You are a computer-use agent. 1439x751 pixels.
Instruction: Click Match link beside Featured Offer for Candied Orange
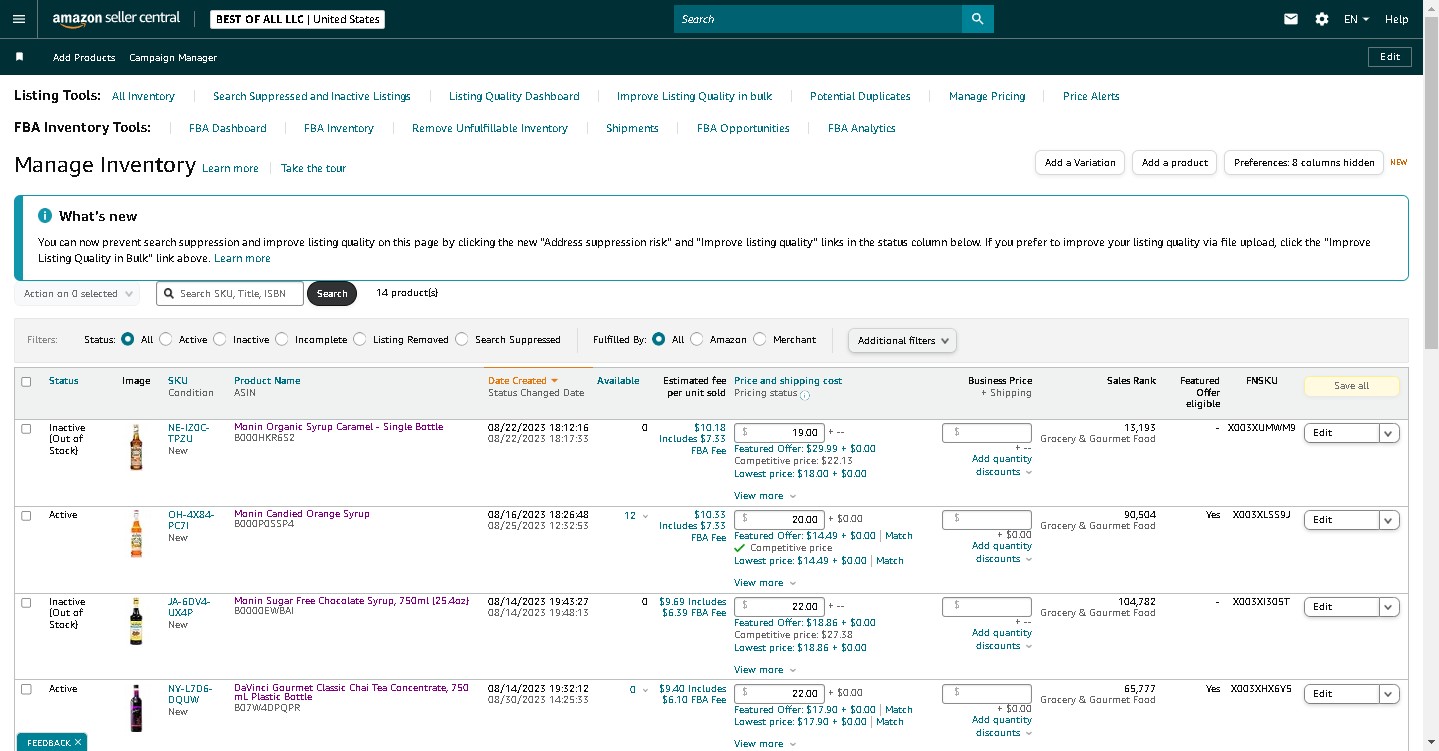899,535
